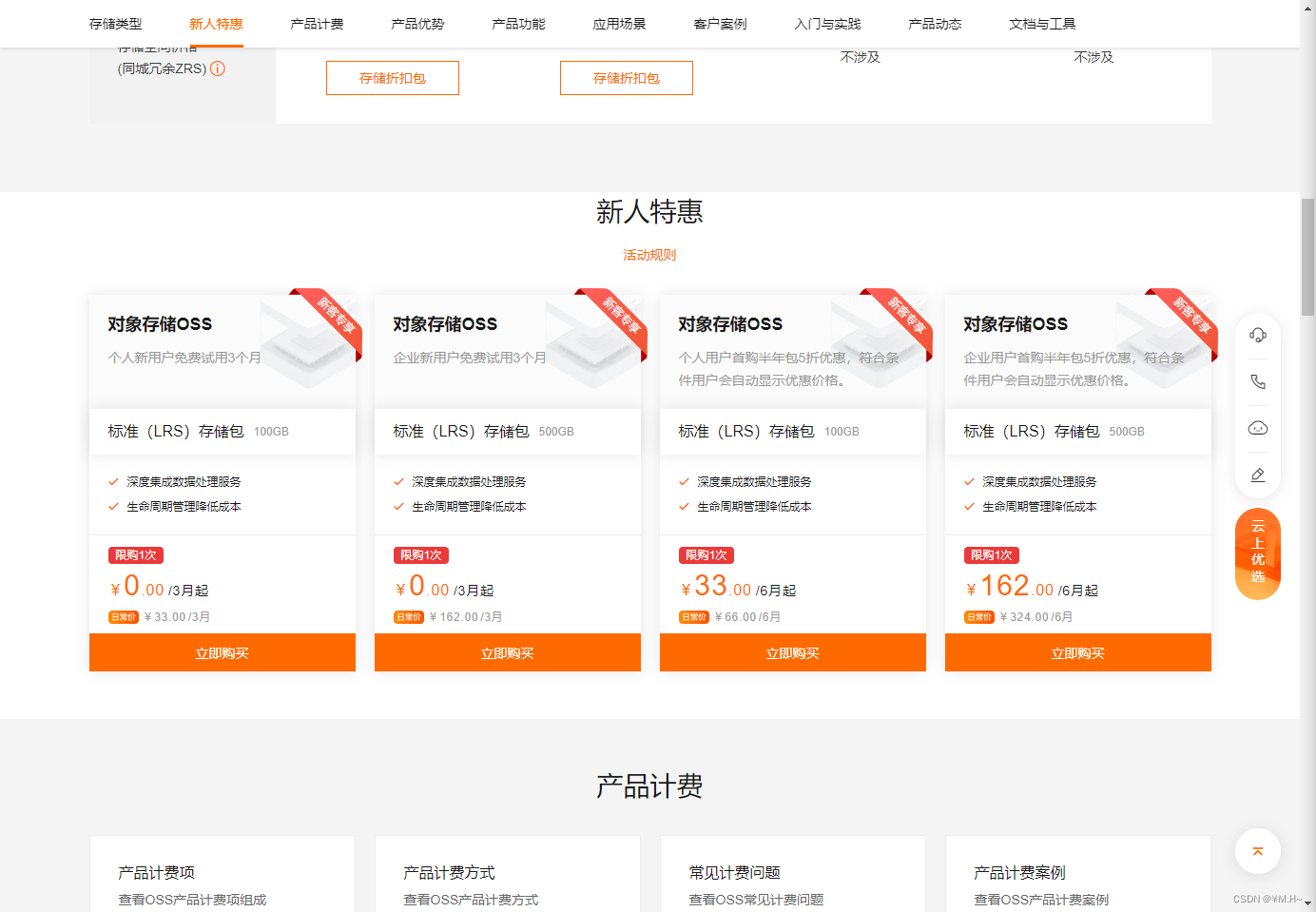Open the 常见计费问题 card

tap(793, 874)
